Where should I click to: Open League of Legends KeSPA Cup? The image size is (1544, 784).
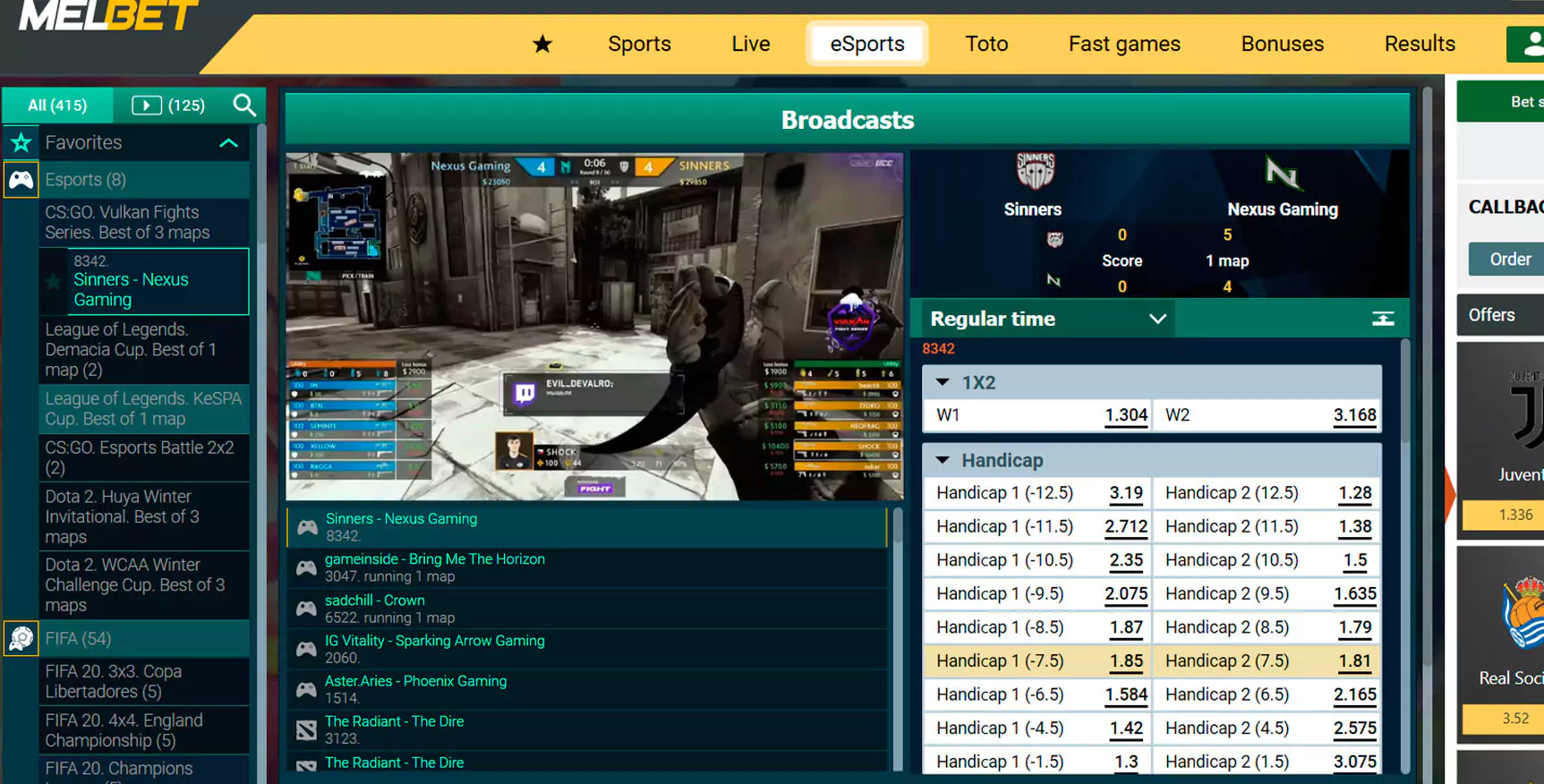[144, 409]
